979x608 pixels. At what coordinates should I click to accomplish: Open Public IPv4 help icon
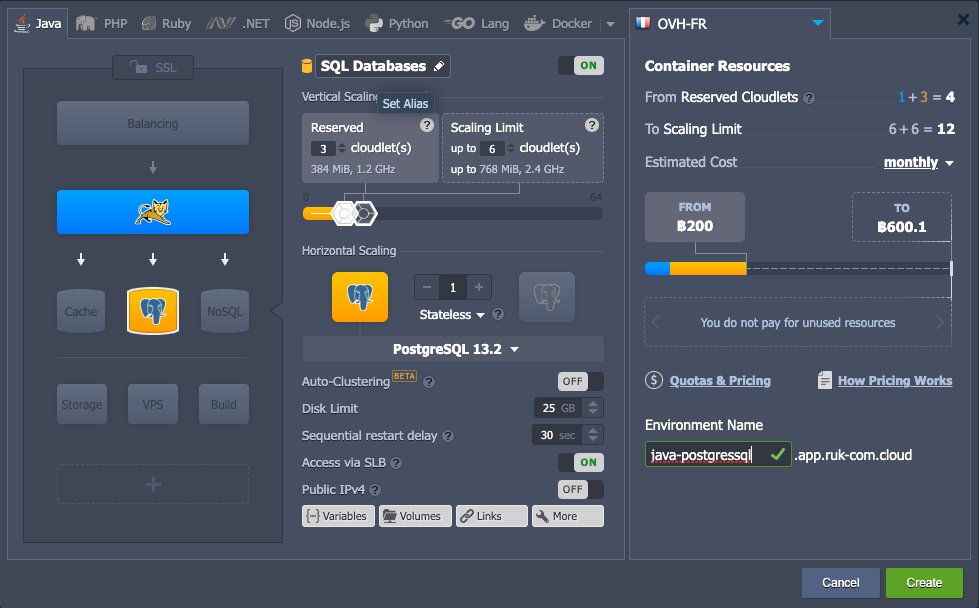[375, 490]
